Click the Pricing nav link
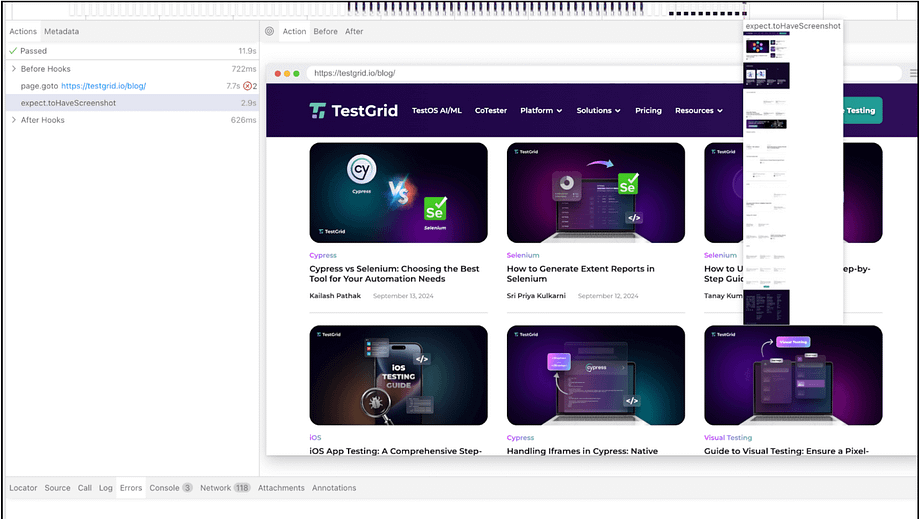Screen dimensions: 919x519 pos(648,110)
